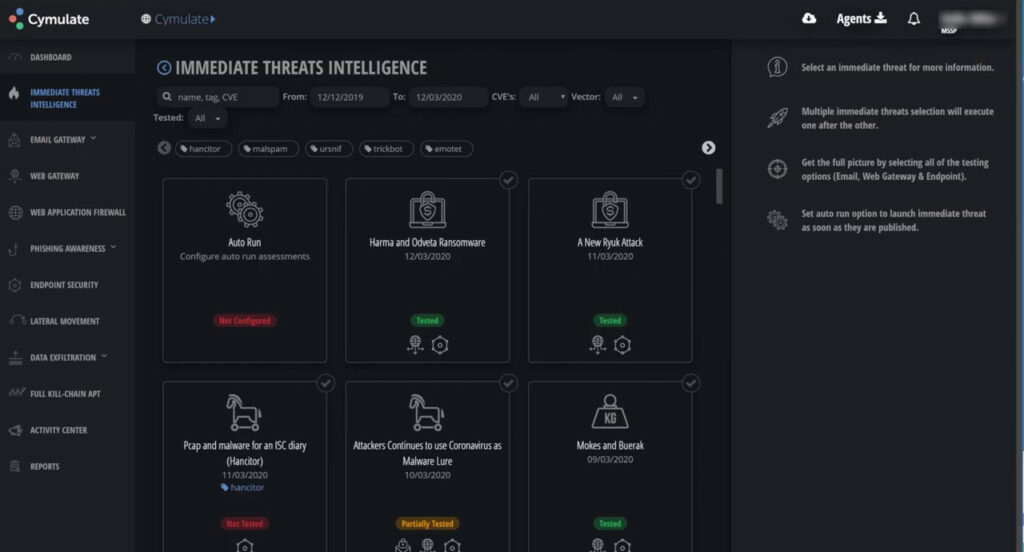Viewport: 1024px width, 552px height.
Task: Expand the Phishing Awareness menu
Action: [72, 248]
